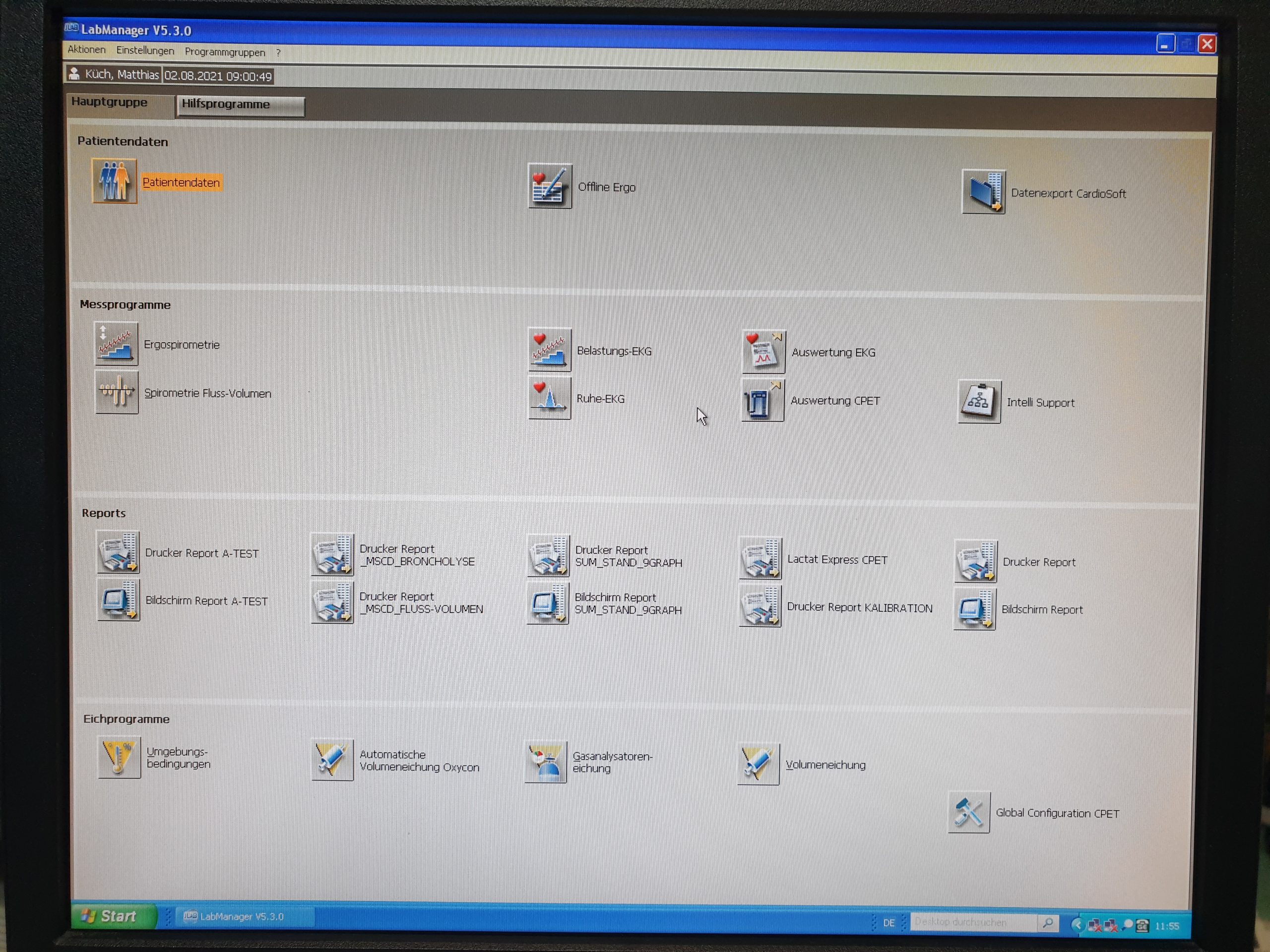Click the Windows Start button
The height and width of the screenshot is (952, 1270).
pyautogui.click(x=113, y=916)
